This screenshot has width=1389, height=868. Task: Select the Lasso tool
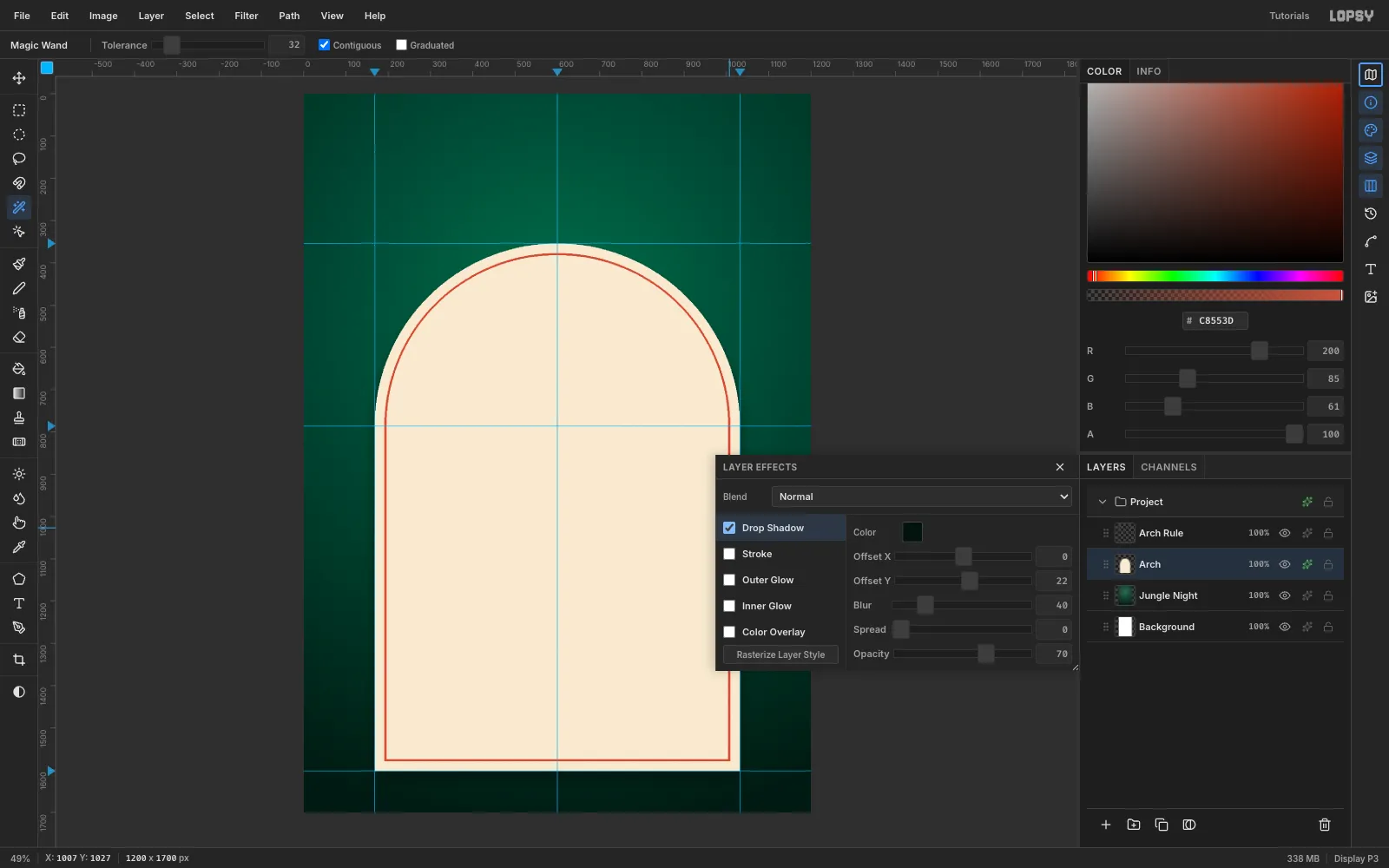tap(19, 159)
